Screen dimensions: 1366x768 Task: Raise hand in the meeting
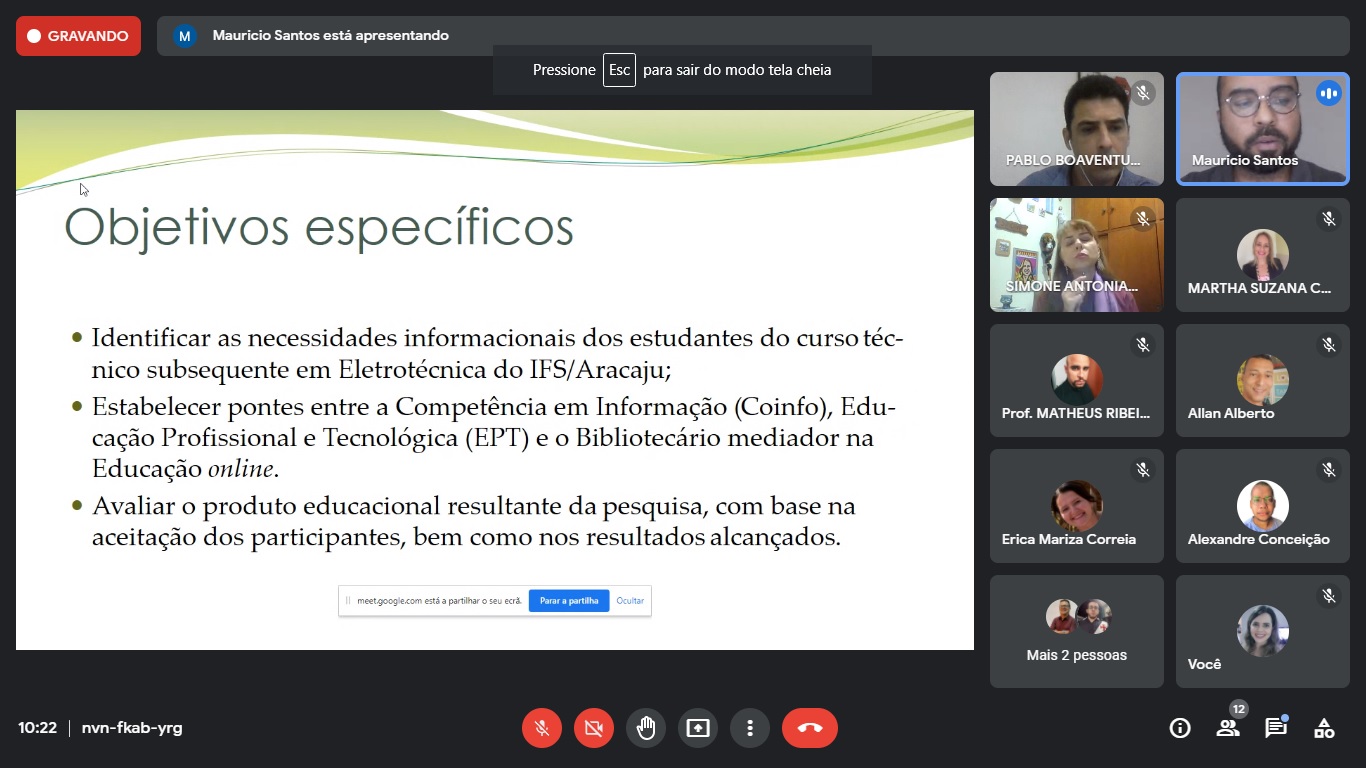click(646, 728)
